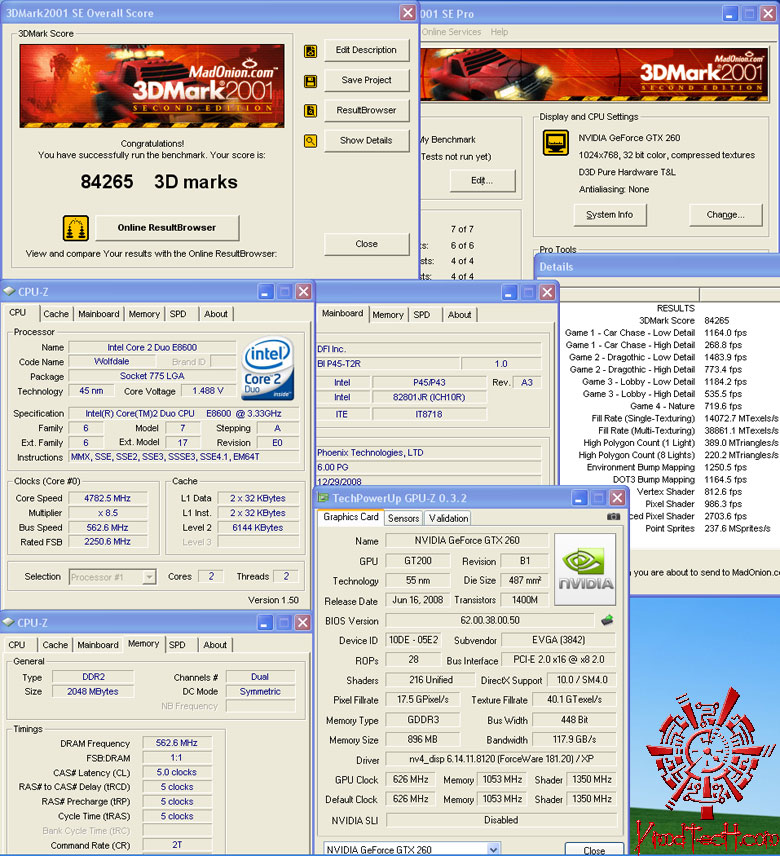Click the GPU-Z Name field NVIDIA GeForce GTX 260
Screen dimensions: 780x856
467,540
